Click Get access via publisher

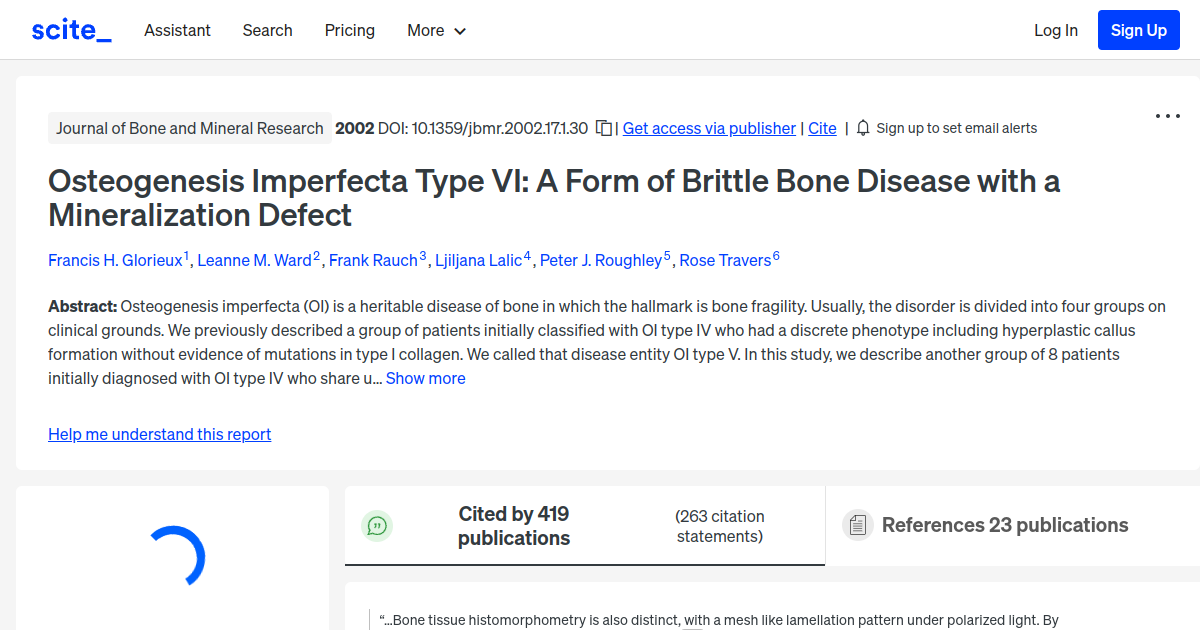coord(708,128)
